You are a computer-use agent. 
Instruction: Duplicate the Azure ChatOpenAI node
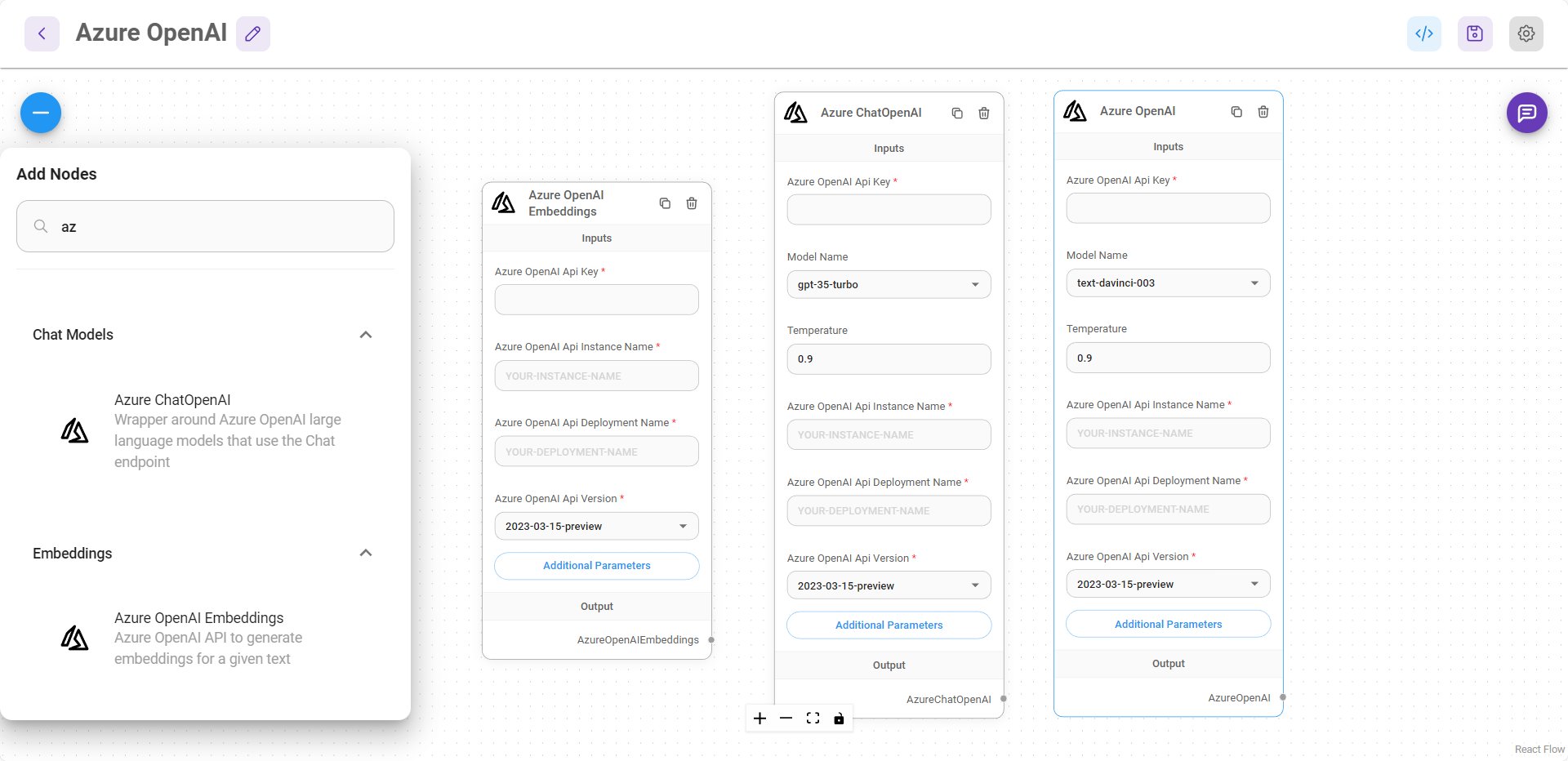coord(956,113)
